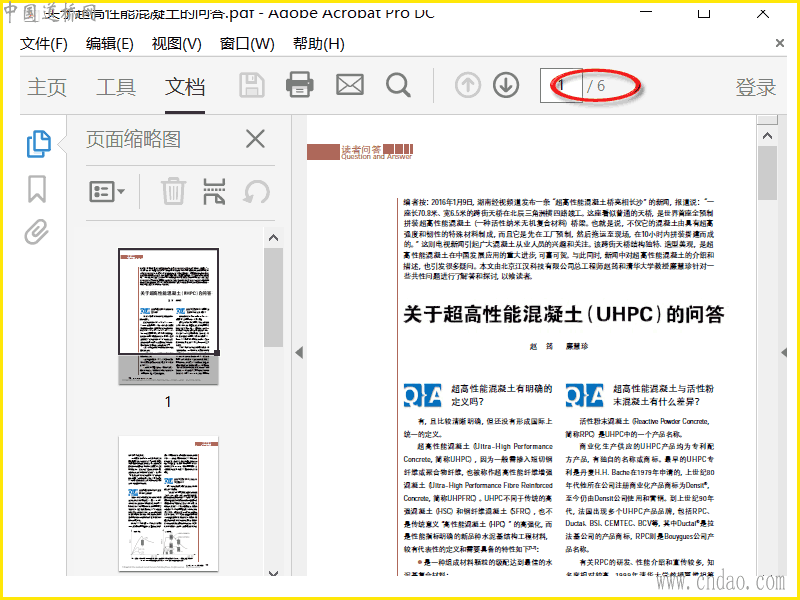
Task: Click the question 超高性能混凝土有明确的定义吗?
Action: [501, 395]
